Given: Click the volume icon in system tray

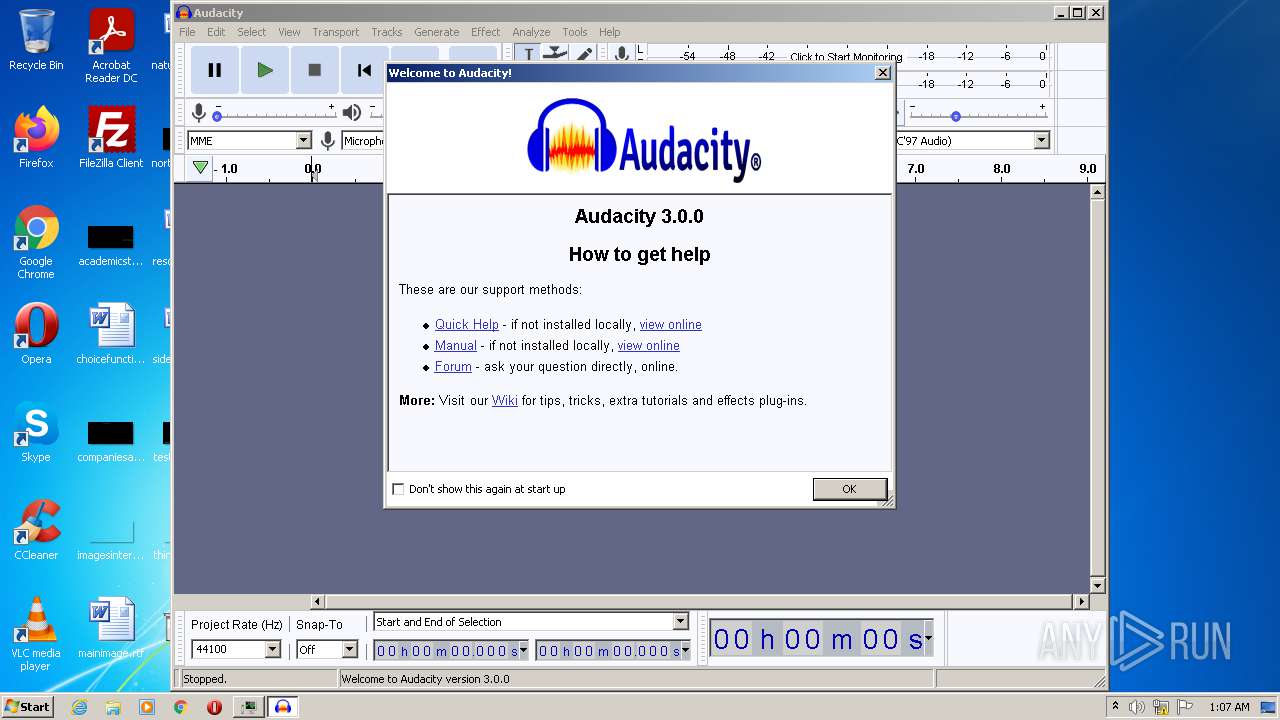Looking at the screenshot, I should tap(1137, 707).
